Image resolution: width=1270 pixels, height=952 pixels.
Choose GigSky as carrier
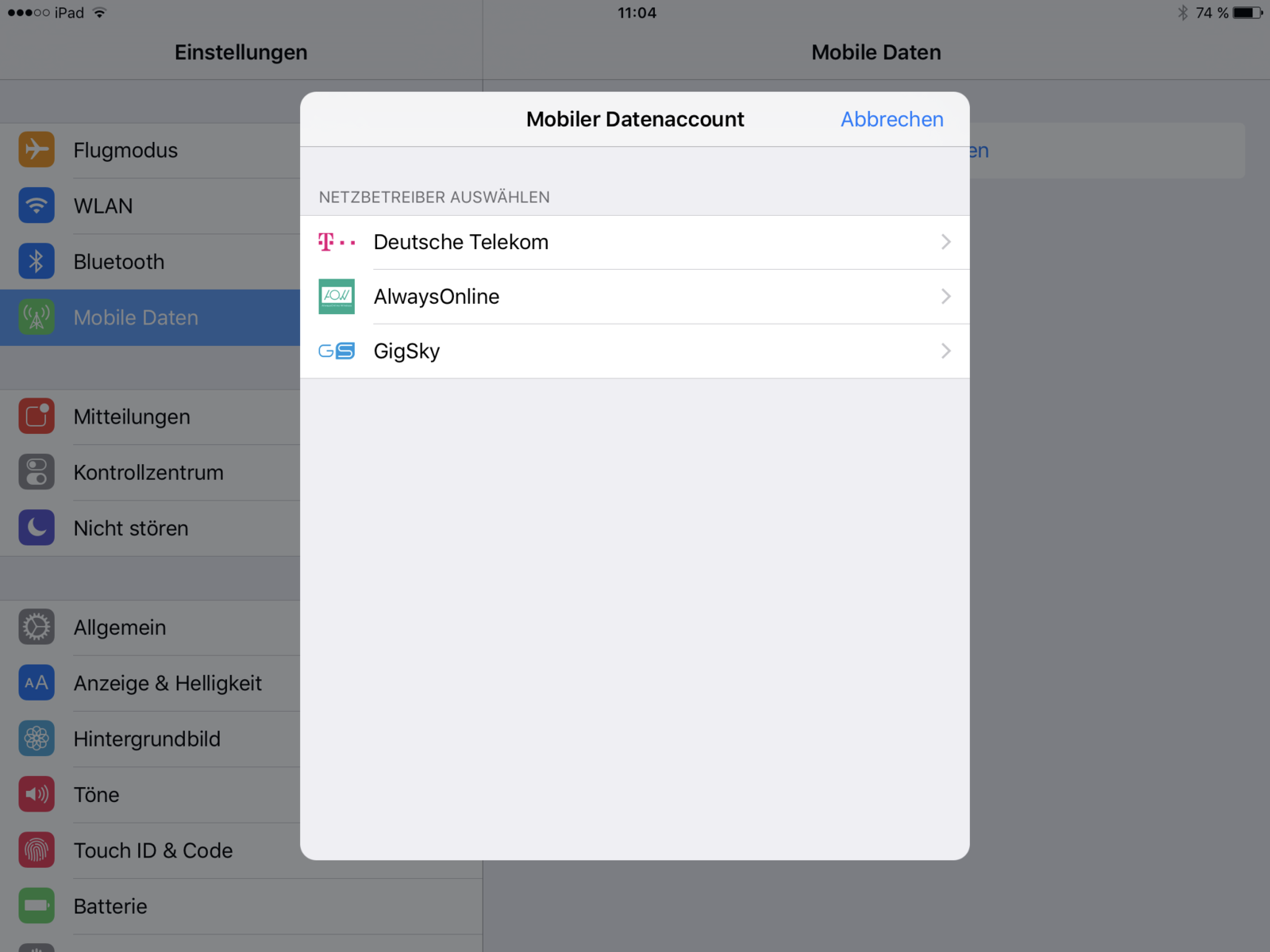(x=635, y=351)
